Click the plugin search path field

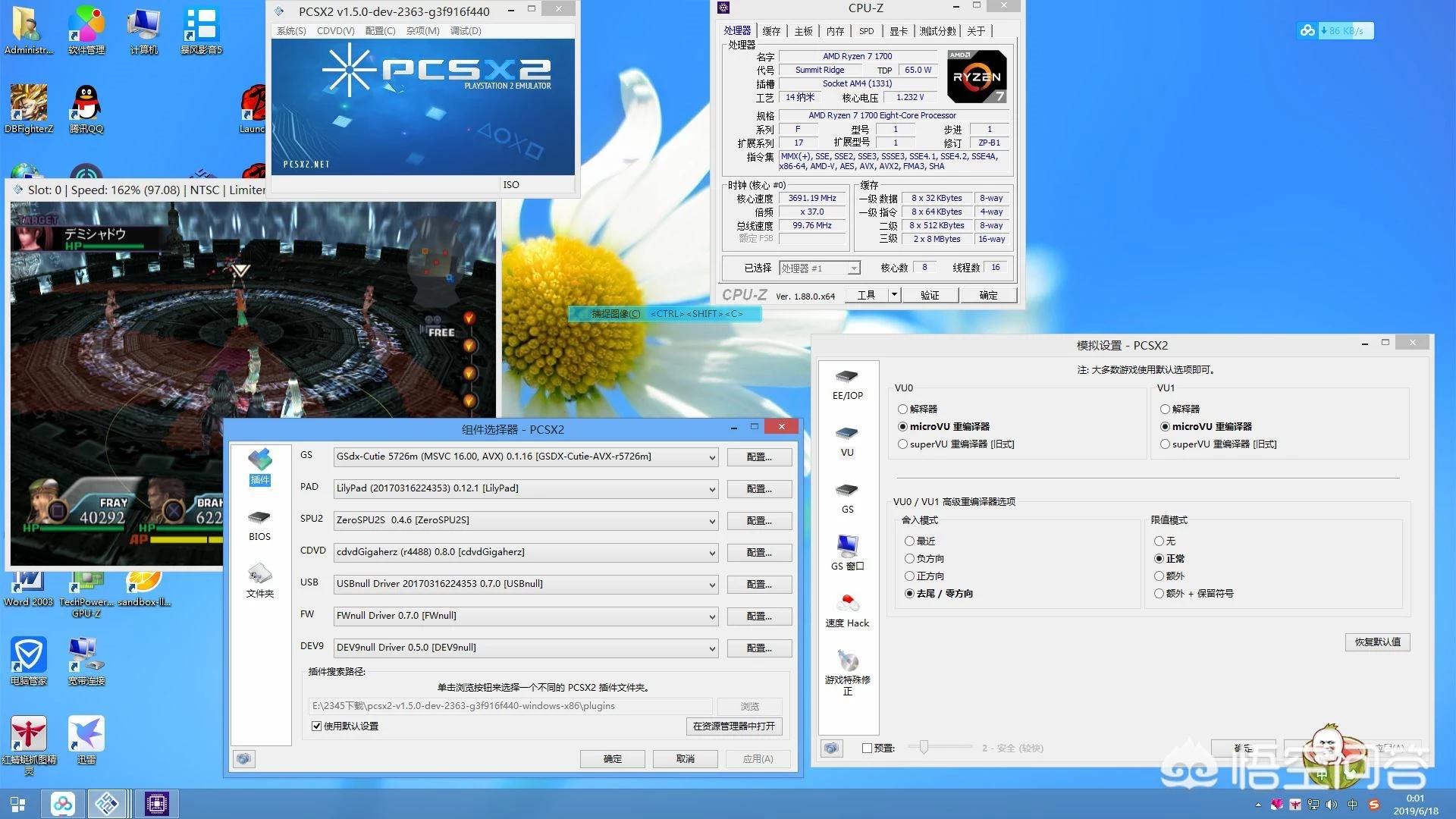click(510, 706)
